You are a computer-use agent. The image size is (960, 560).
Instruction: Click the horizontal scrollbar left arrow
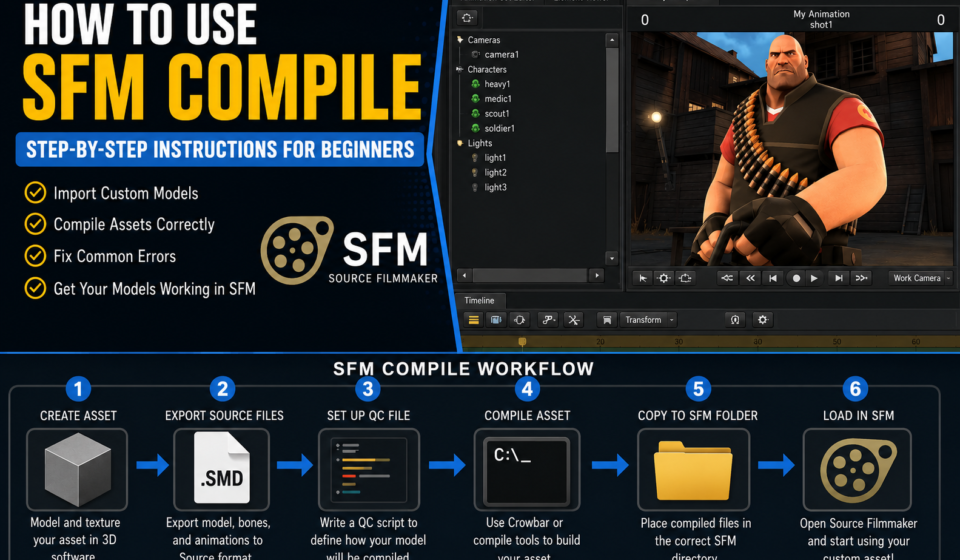tap(465, 276)
